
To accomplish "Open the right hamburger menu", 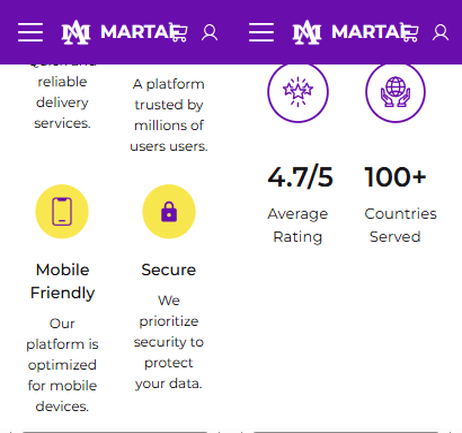I will click(261, 33).
